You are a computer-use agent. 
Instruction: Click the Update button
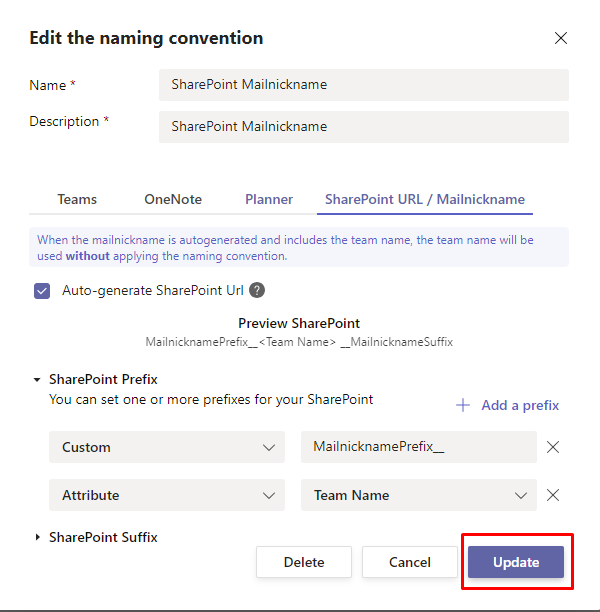click(516, 562)
